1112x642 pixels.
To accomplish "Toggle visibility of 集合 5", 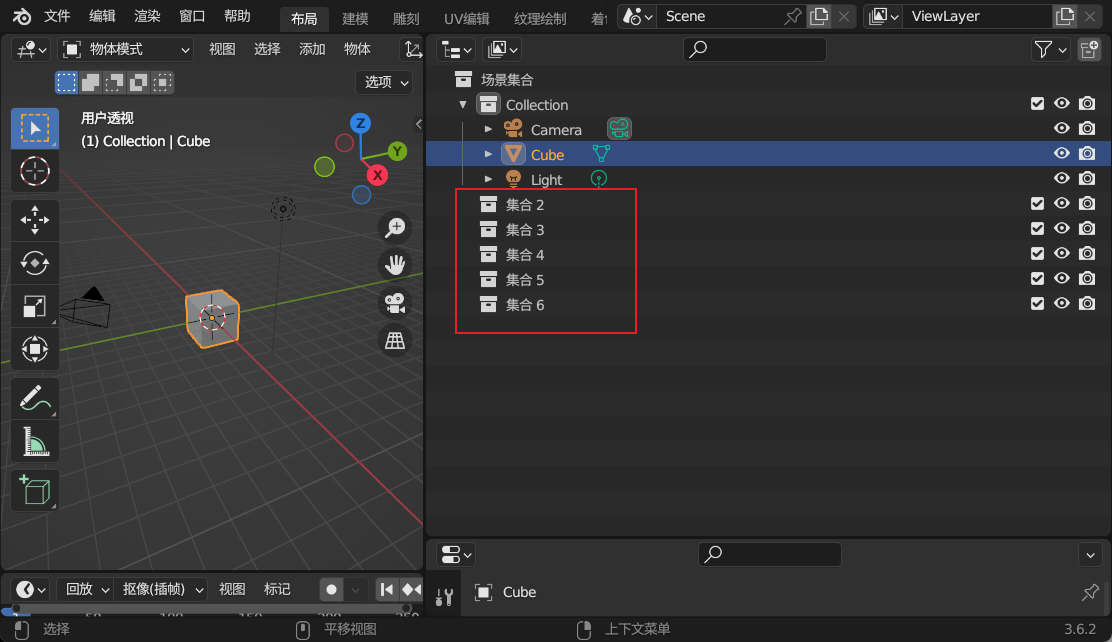I will (x=1062, y=279).
